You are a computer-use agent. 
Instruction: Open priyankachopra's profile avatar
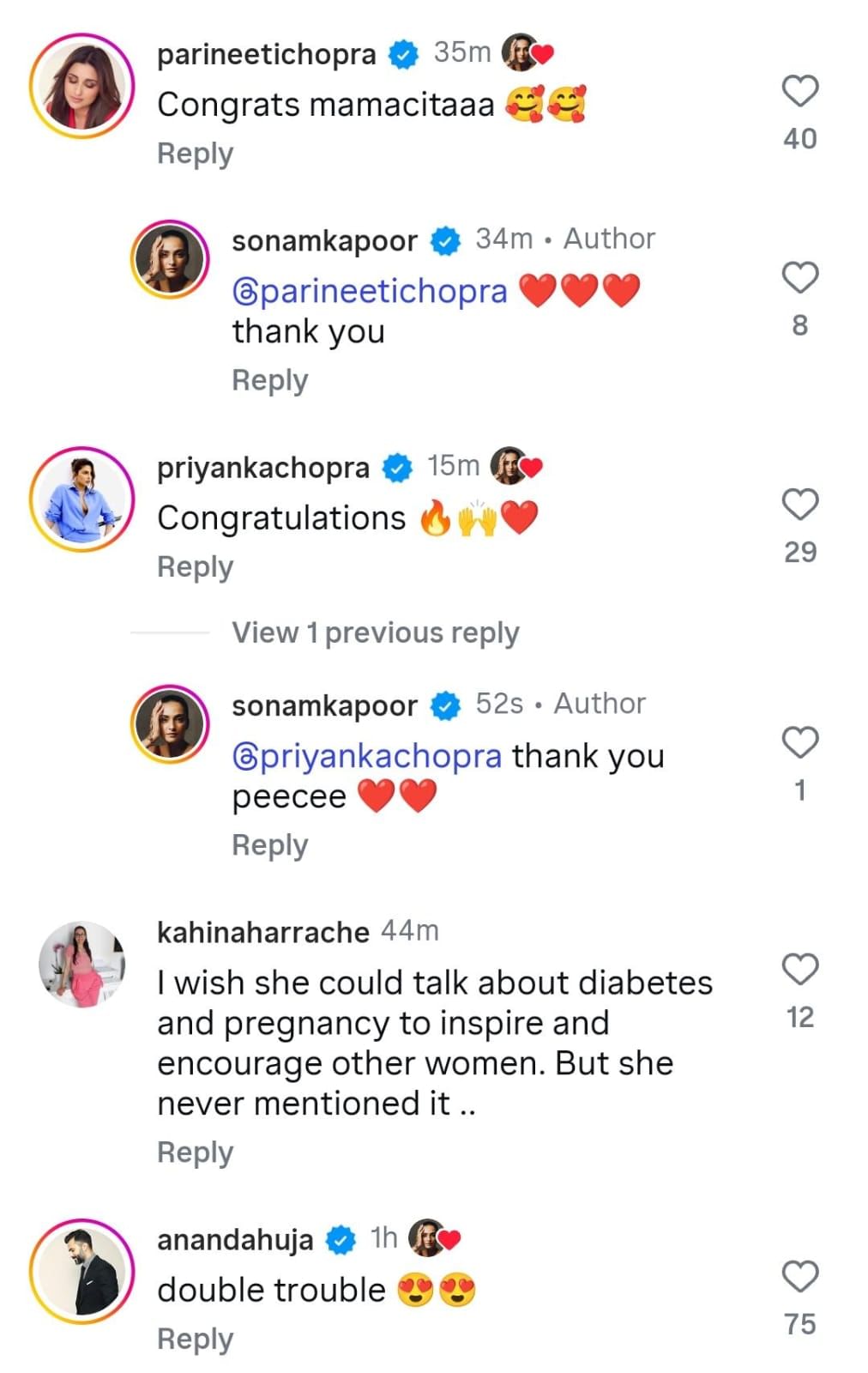click(x=82, y=499)
